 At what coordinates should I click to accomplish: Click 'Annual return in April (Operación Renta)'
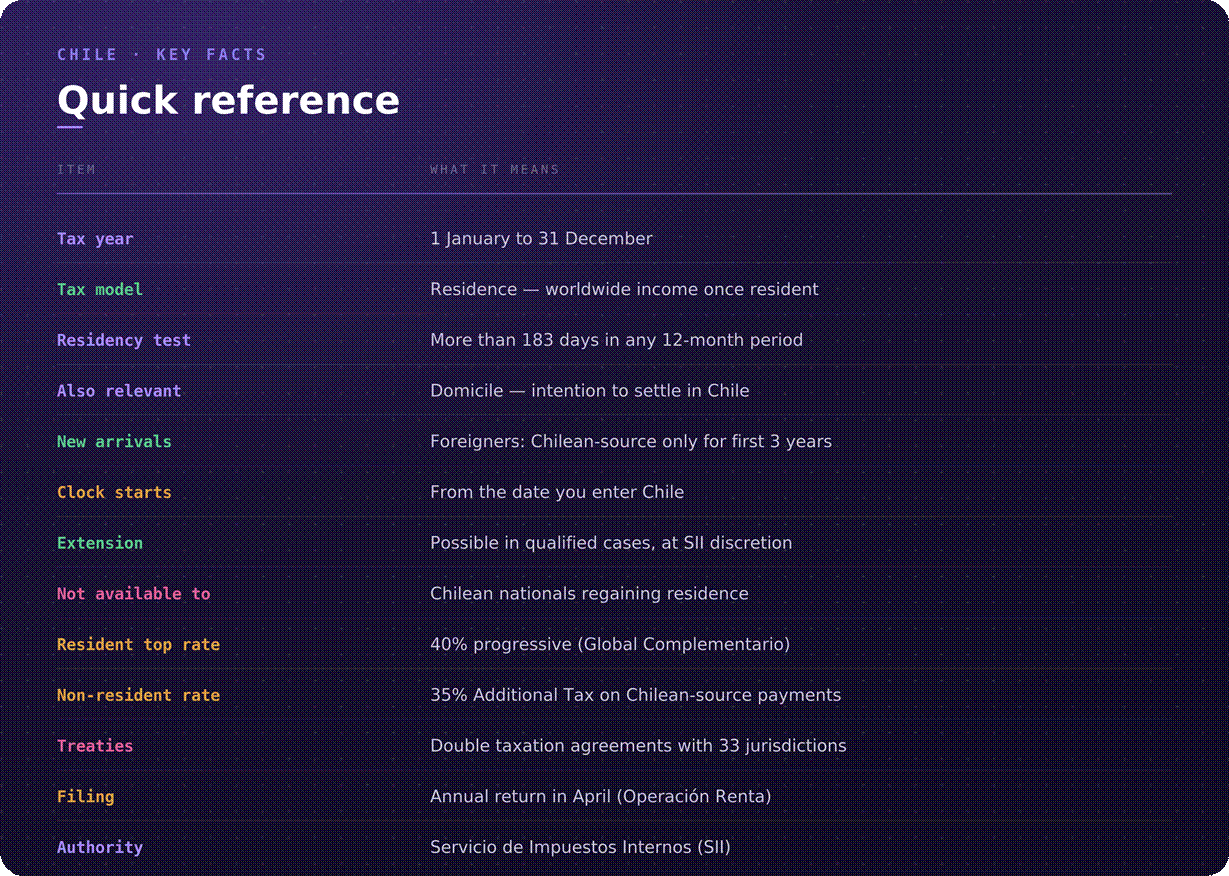pyautogui.click(x=600, y=797)
